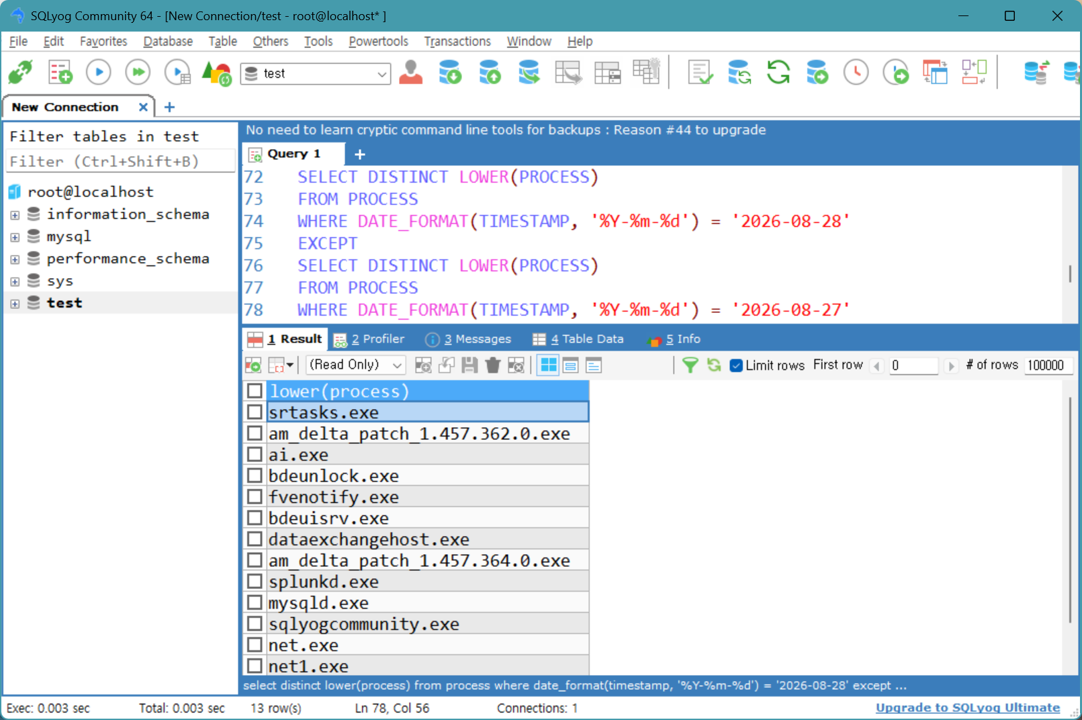Click database backup with up arrow icon

[x=490, y=72]
